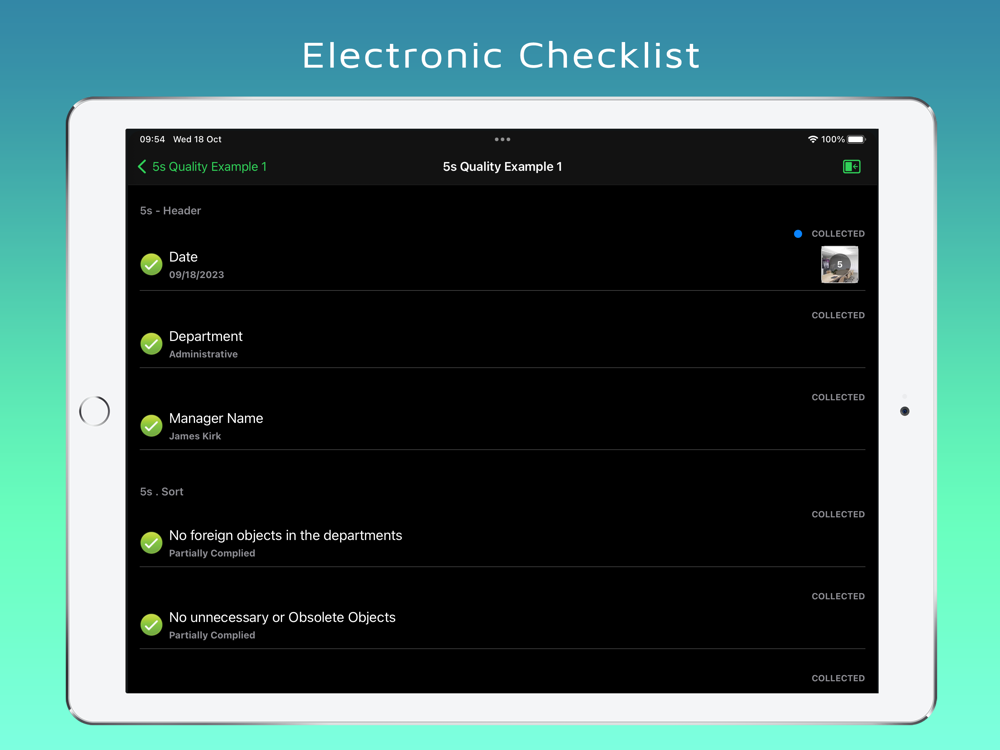Click Partially Complied under Obsolete Objects
This screenshot has width=1000, height=750.
point(212,635)
